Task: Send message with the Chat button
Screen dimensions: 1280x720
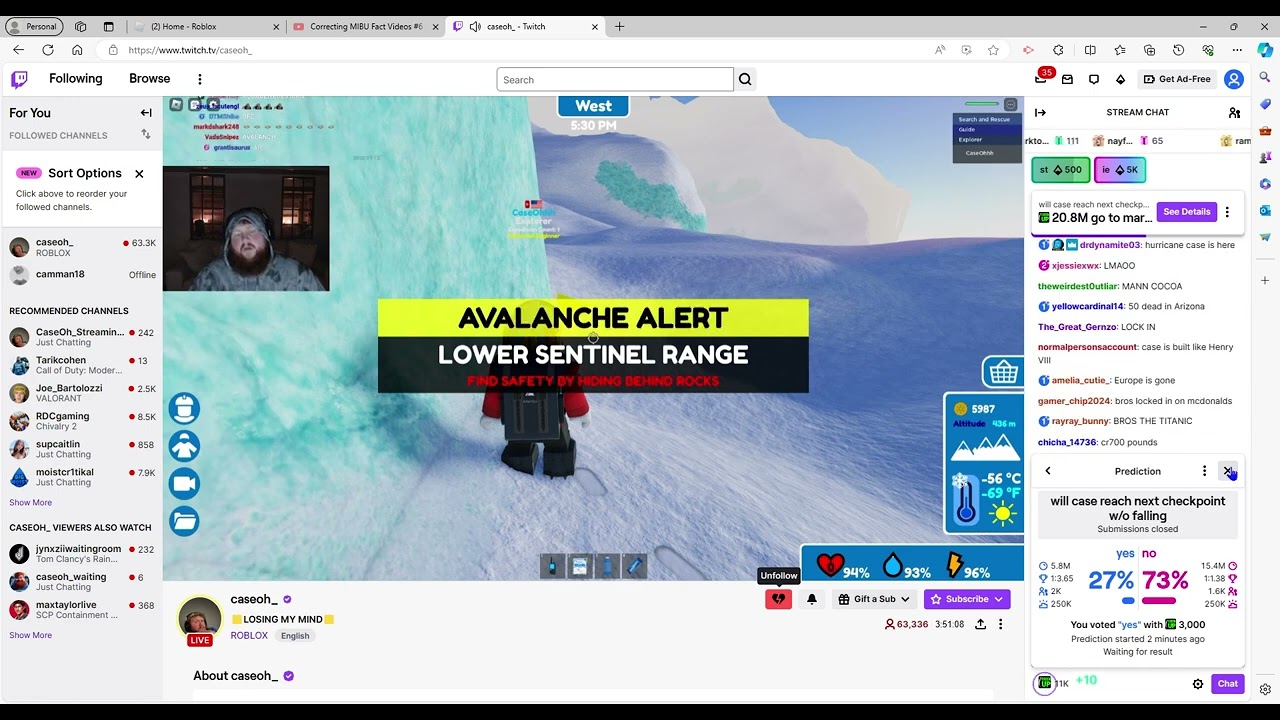Action: [x=1228, y=684]
